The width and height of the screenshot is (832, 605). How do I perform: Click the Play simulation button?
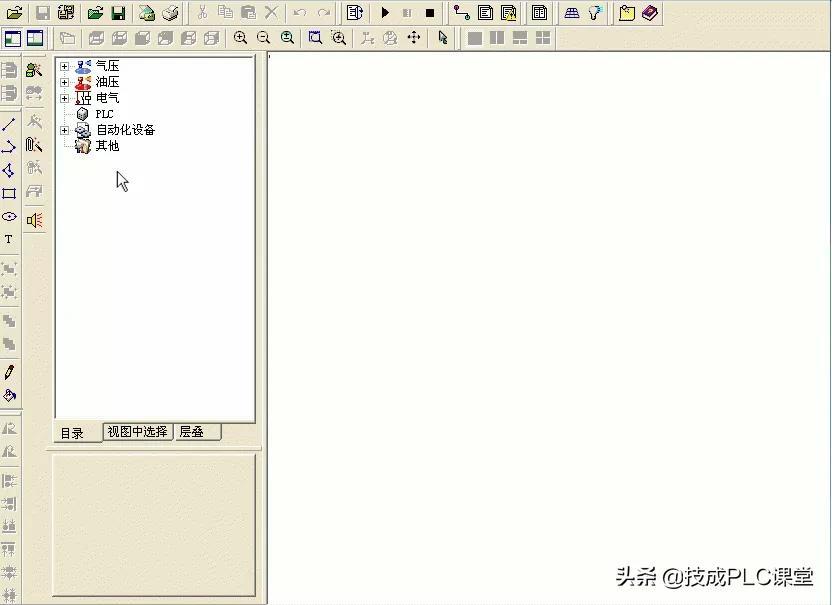point(385,13)
